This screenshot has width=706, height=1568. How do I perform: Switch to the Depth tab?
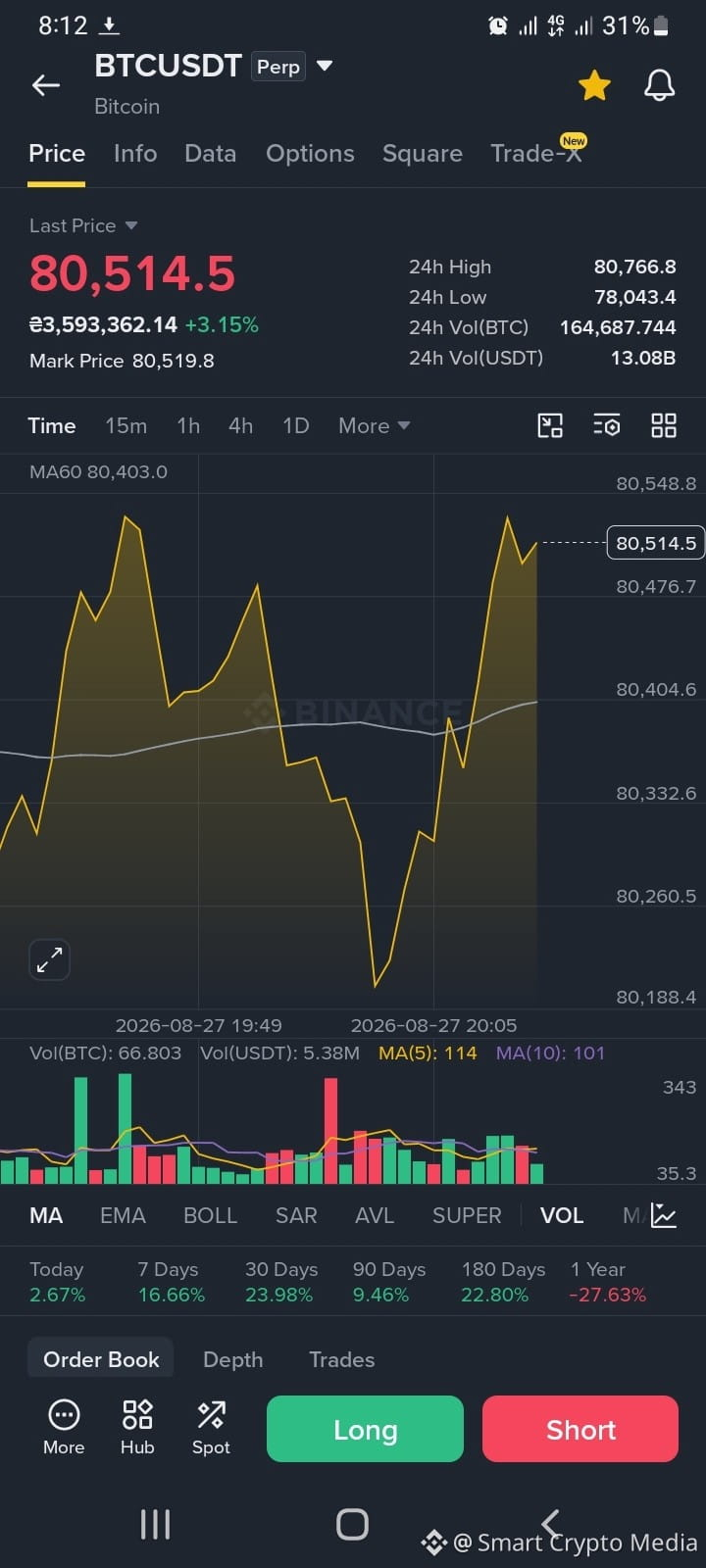[233, 1359]
